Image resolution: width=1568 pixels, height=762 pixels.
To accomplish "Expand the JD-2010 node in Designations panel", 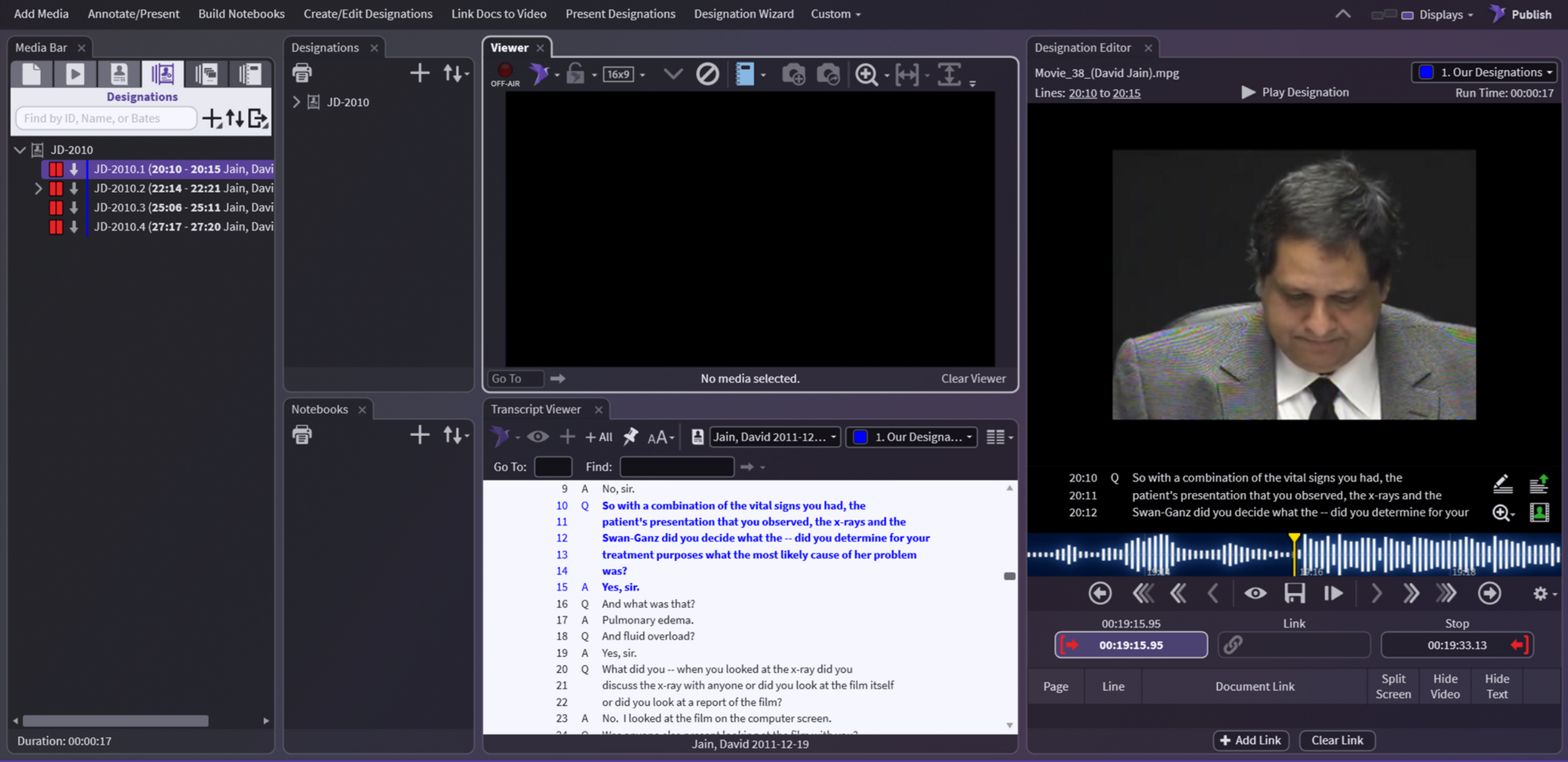I will (x=296, y=102).
